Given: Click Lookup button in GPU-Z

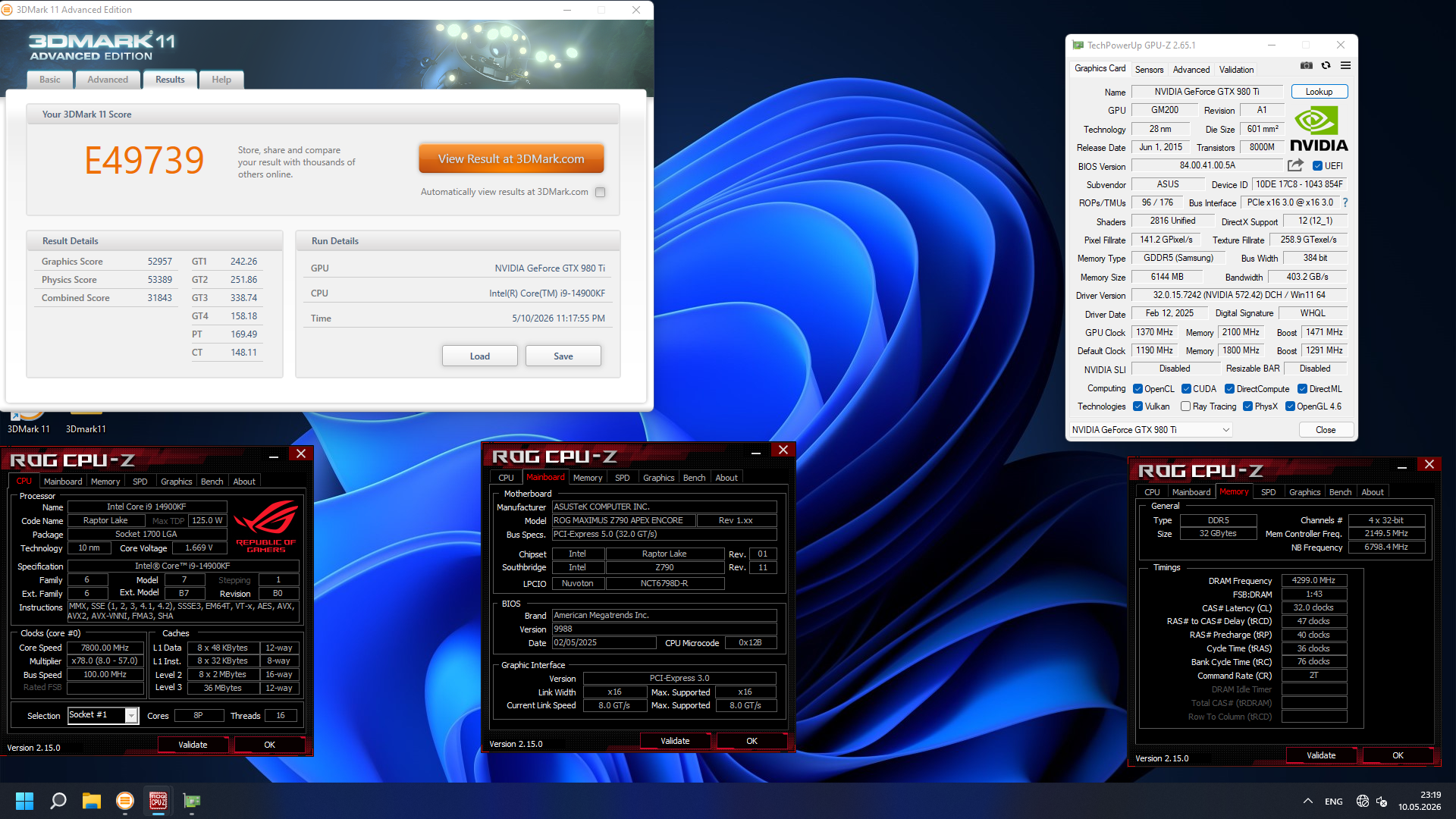Looking at the screenshot, I should pos(1319,92).
